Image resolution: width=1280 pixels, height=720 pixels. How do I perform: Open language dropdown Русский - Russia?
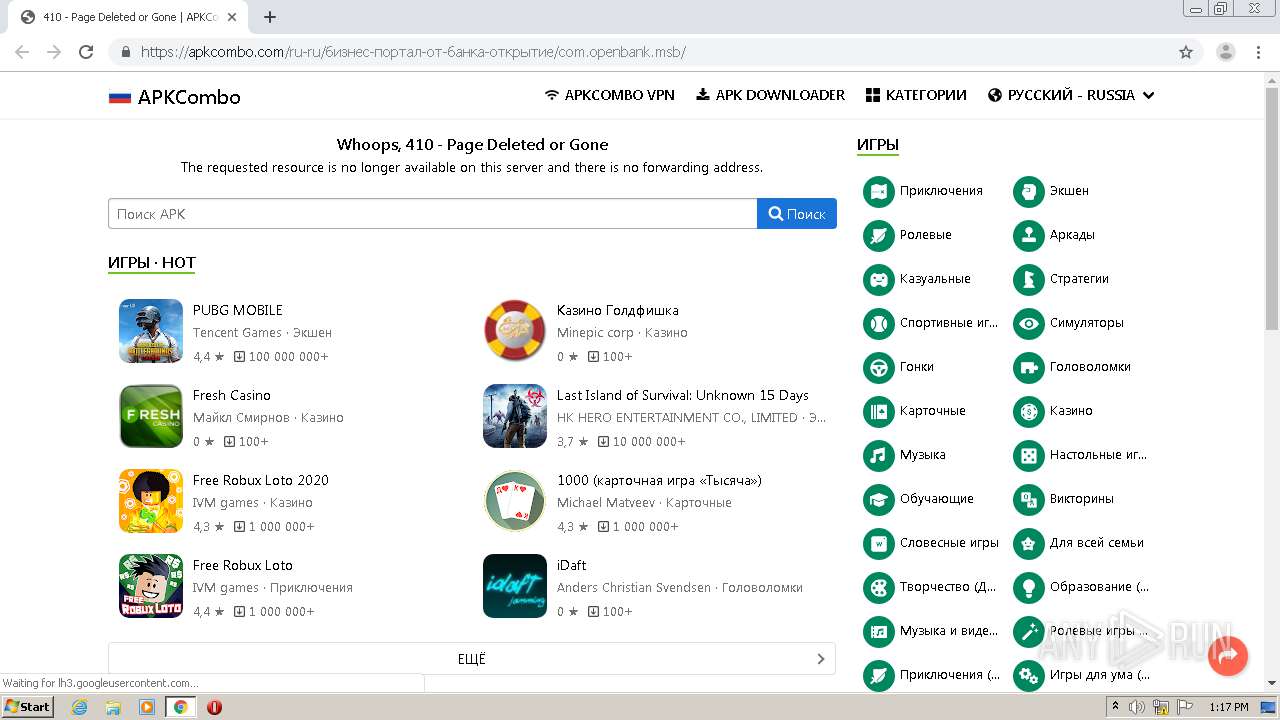(x=1071, y=95)
